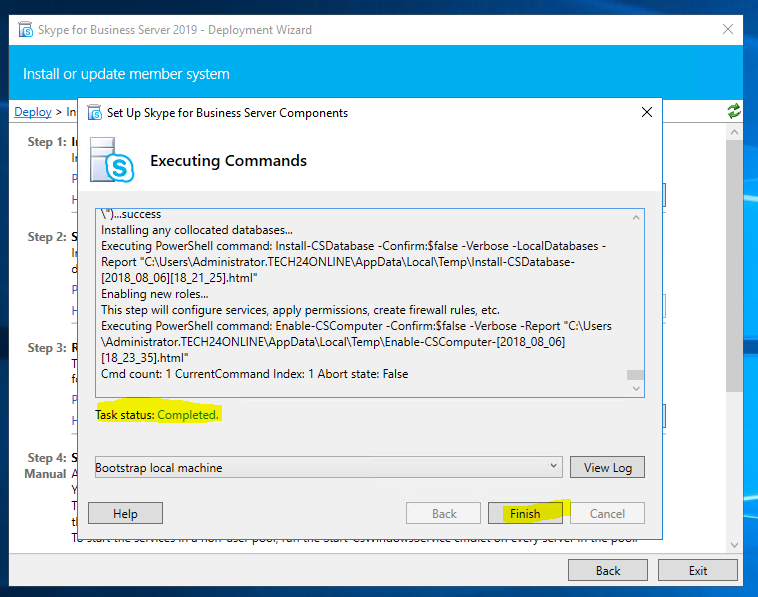Click the bottom Back button in Deployment Wizard
This screenshot has height=597, width=758.
[608, 570]
